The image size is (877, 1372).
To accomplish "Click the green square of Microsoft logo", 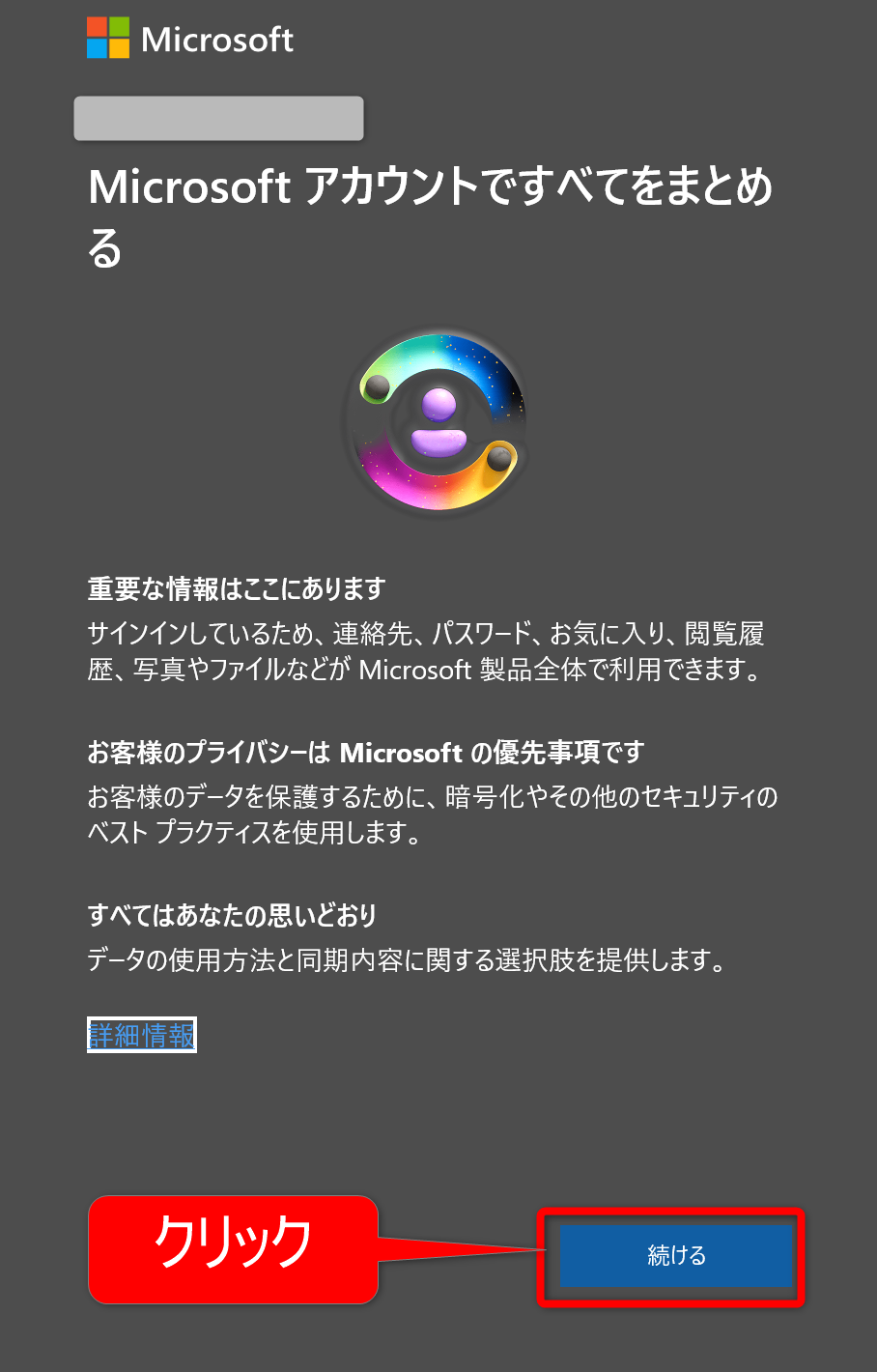I will (119, 27).
